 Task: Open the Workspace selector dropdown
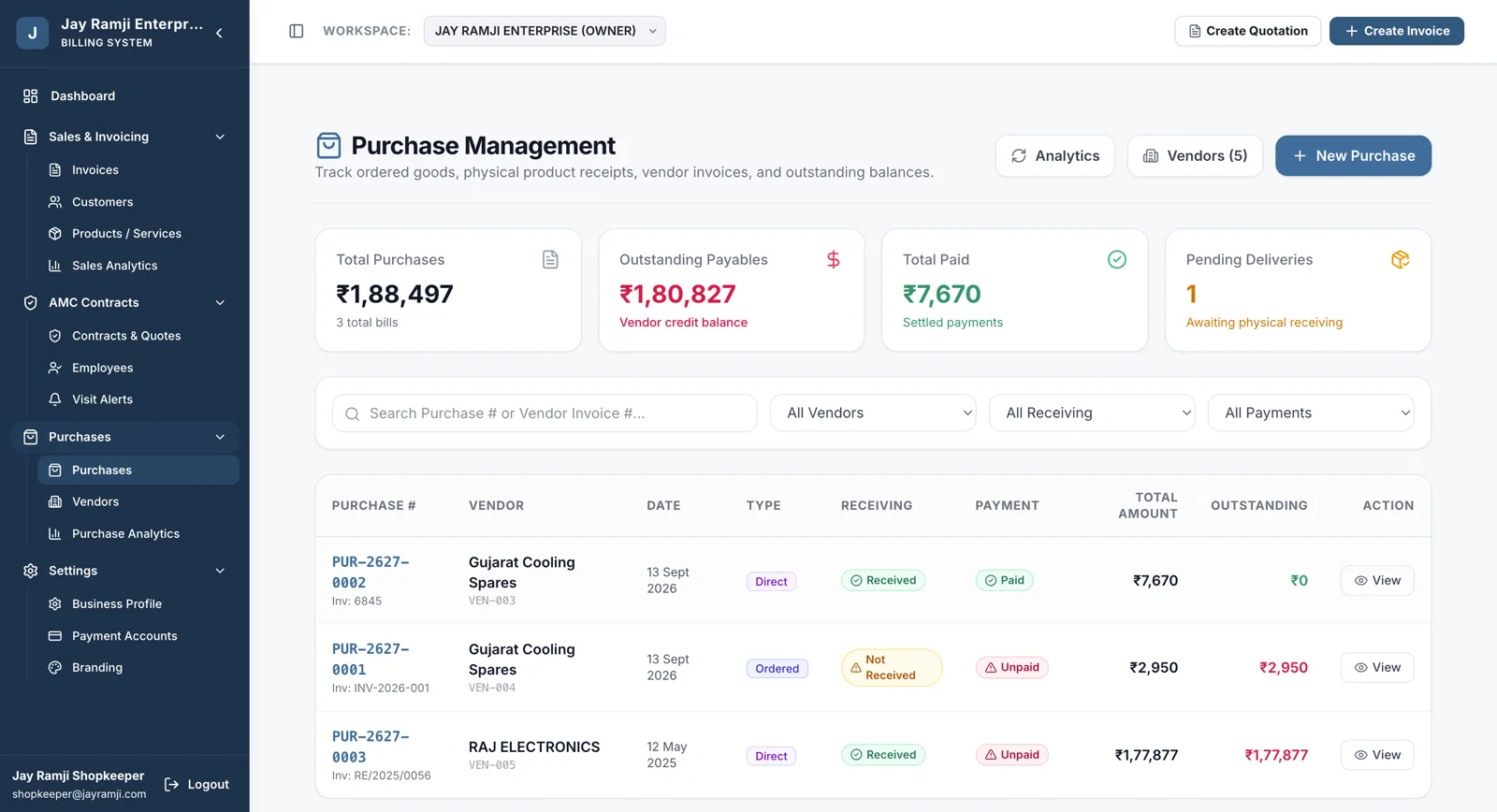pyautogui.click(x=545, y=31)
